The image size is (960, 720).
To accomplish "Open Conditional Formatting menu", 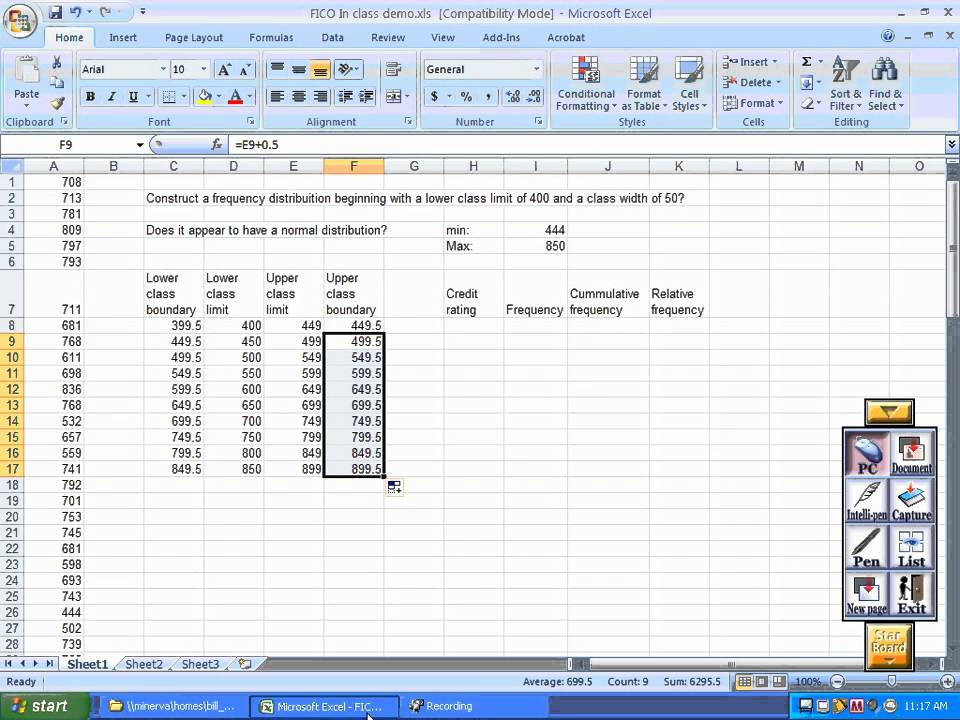I will [586, 83].
